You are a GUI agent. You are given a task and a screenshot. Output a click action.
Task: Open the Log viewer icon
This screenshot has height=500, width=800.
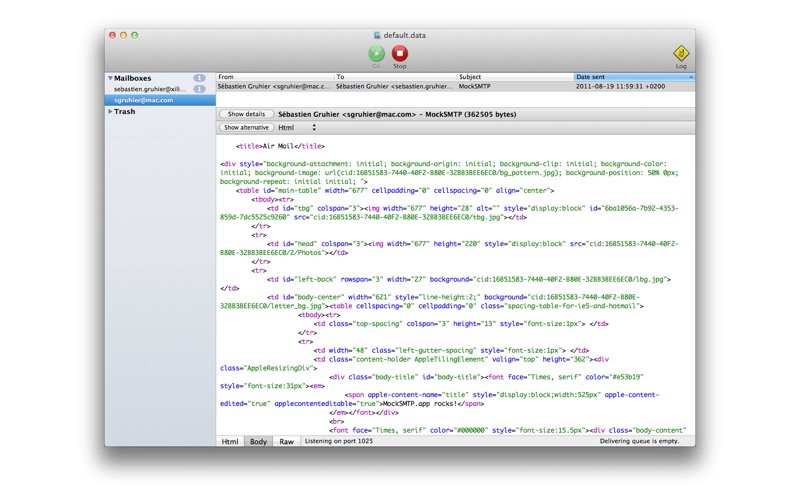click(x=681, y=53)
